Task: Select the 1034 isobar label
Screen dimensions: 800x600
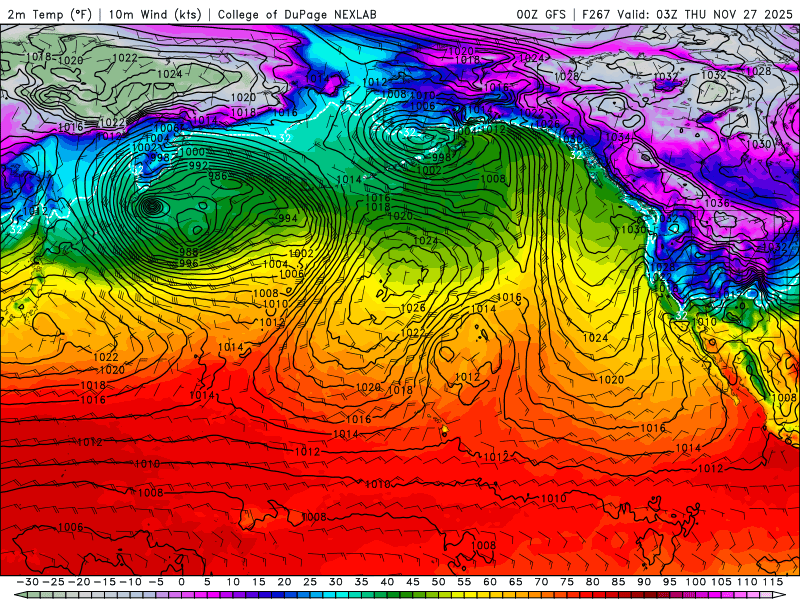Action: (617, 137)
